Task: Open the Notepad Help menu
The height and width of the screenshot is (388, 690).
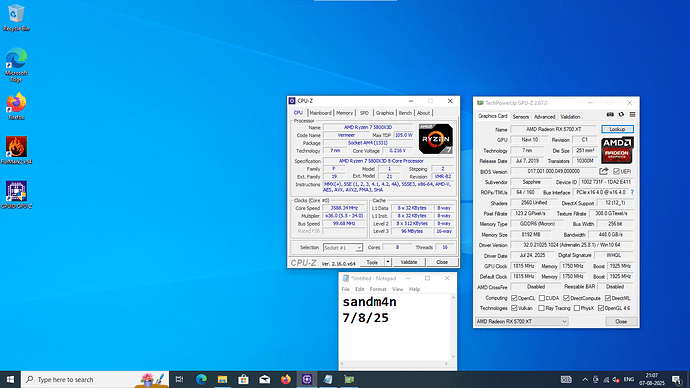Action: coord(415,289)
